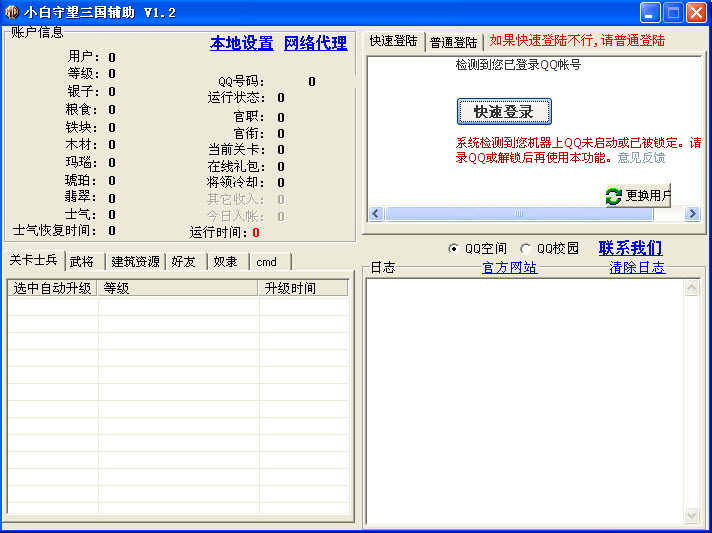This screenshot has width=712, height=533.
Task: Click the login panel's horizontal scrollbar thumb
Action: coord(519,213)
